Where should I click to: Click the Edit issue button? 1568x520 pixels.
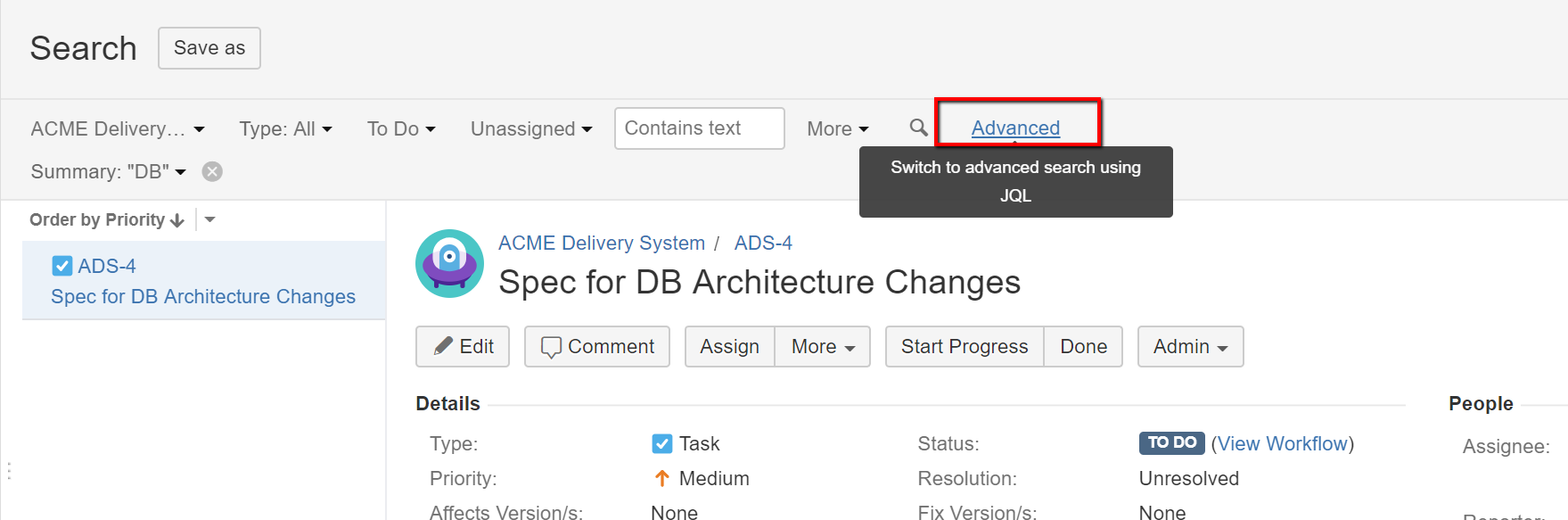pyautogui.click(x=463, y=346)
